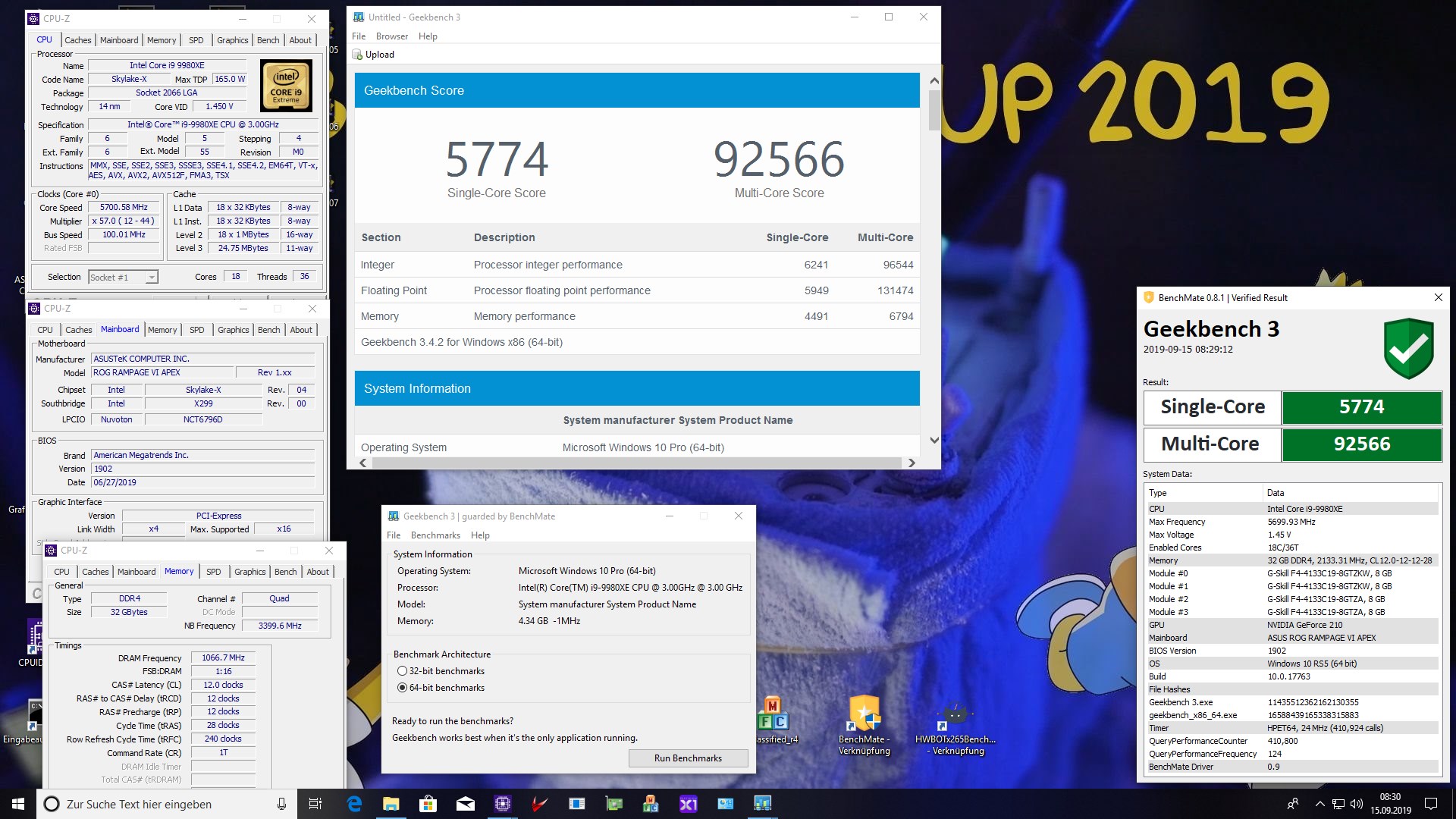Click the NB Frequency value 3399.6 MHz
This screenshot has height=819, width=1456.
(280, 626)
